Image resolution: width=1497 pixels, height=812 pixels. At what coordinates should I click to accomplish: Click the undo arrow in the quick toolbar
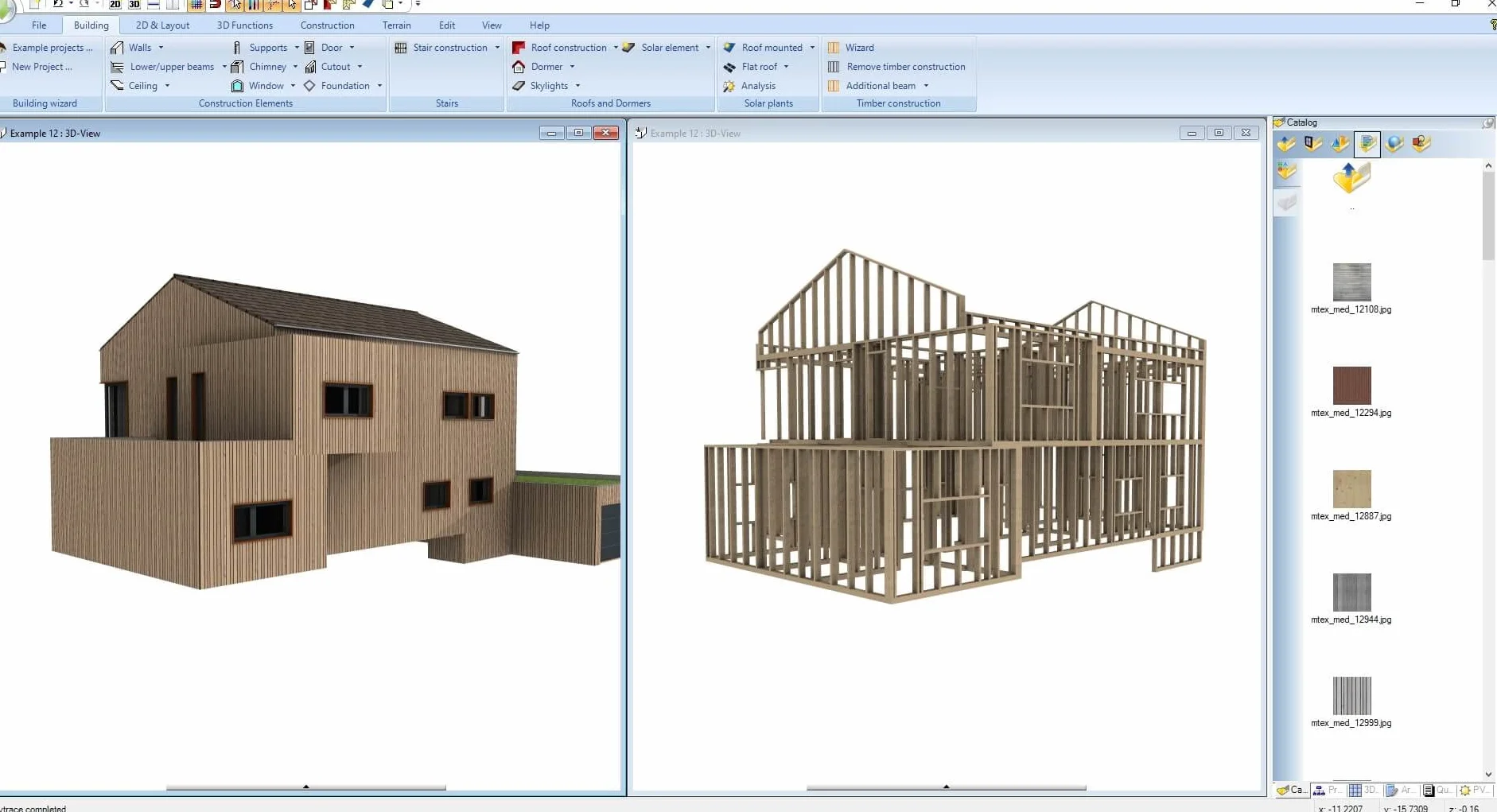(x=58, y=4)
